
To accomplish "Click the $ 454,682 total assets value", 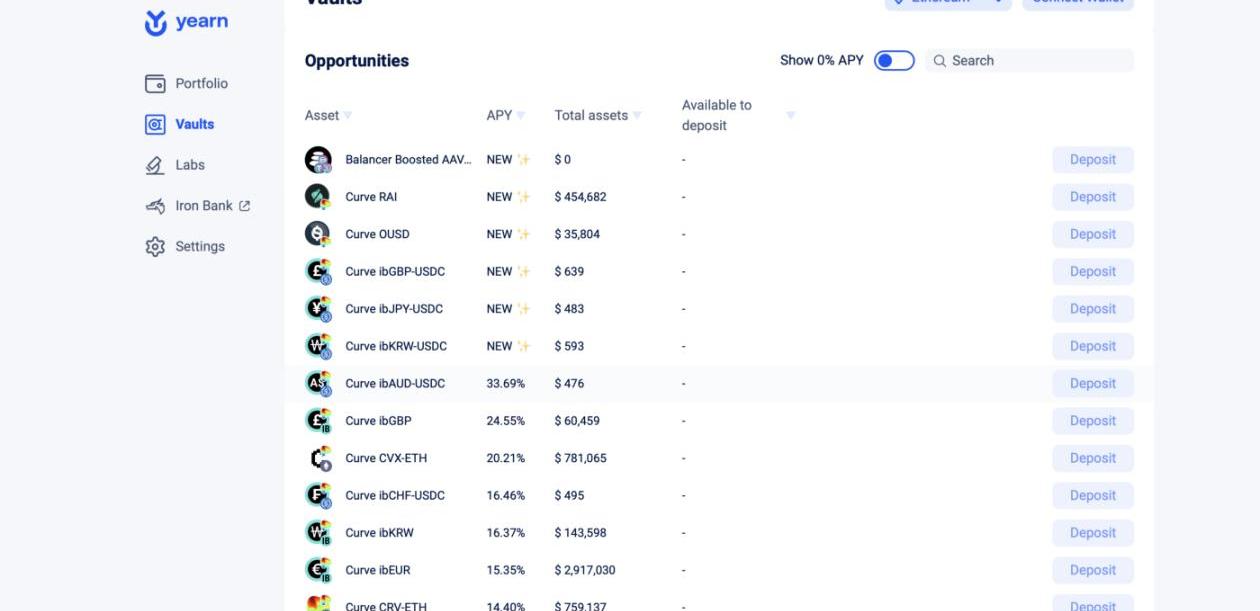I will 581,197.
